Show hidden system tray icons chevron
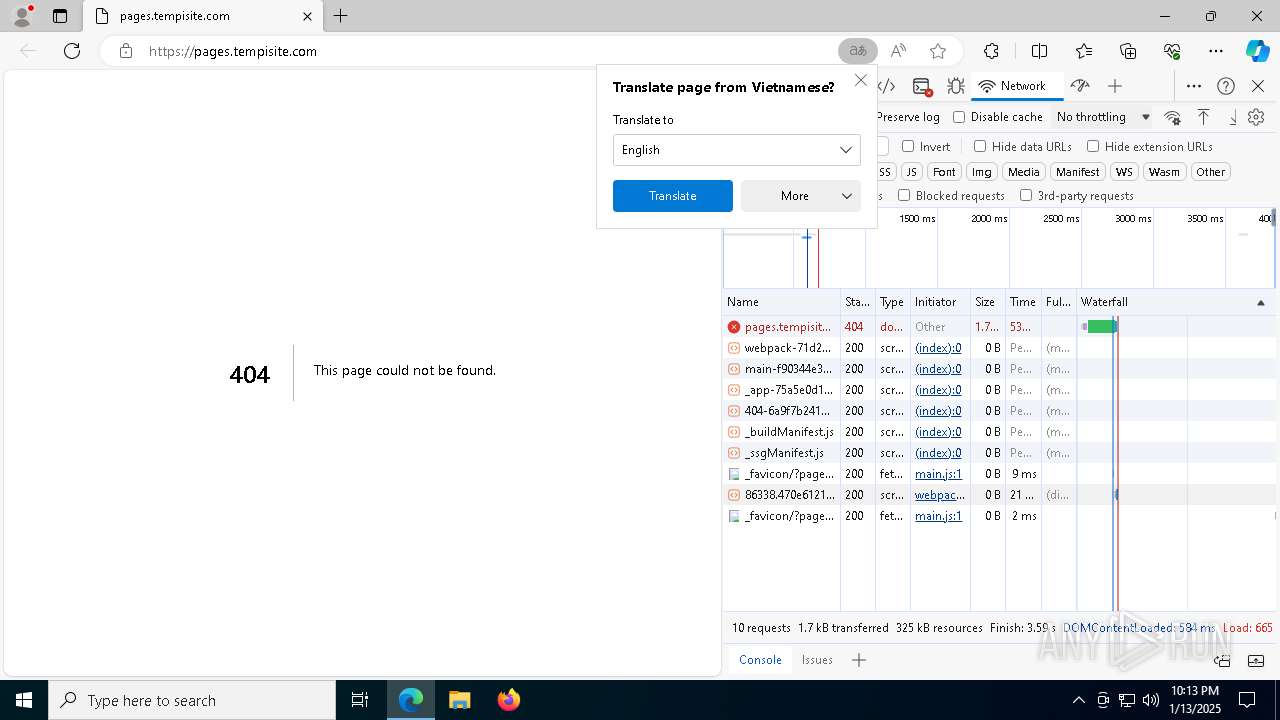The height and width of the screenshot is (720, 1280). click(1078, 700)
